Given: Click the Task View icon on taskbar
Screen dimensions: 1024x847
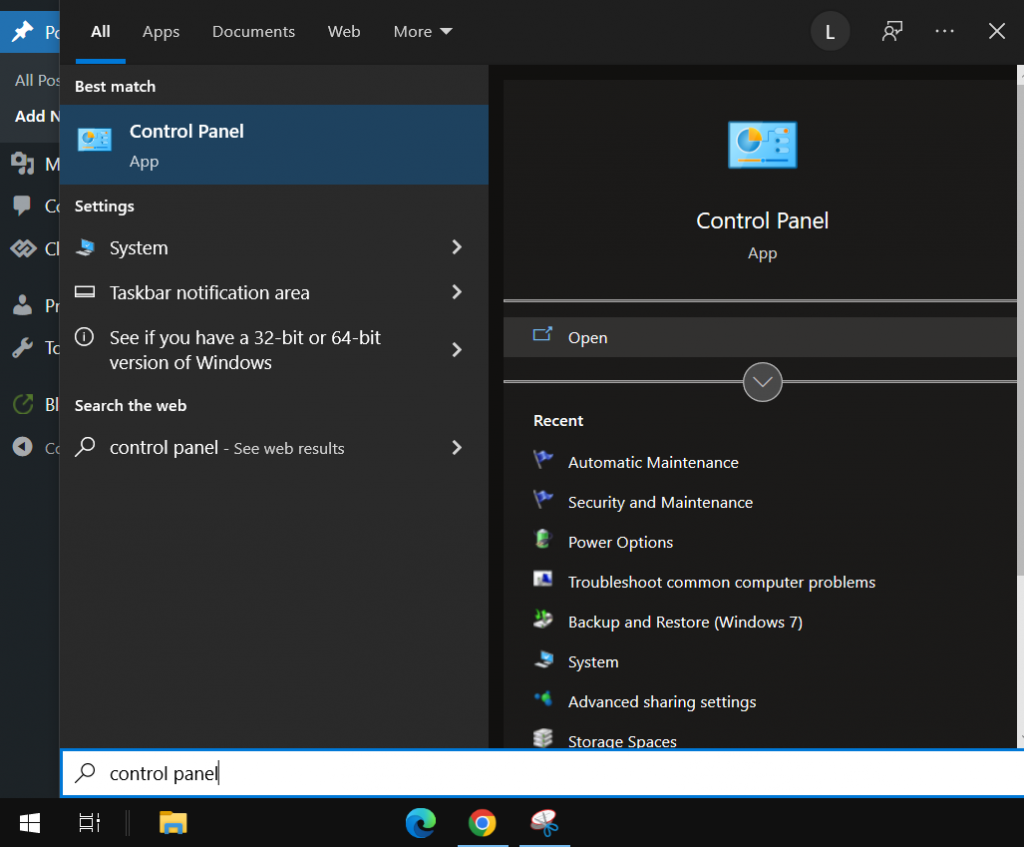Looking at the screenshot, I should (x=88, y=822).
